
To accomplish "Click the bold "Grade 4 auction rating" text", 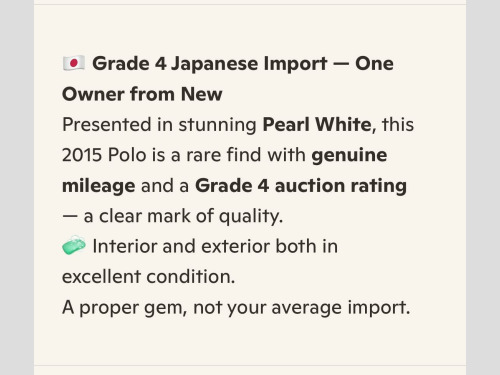I will (x=301, y=186).
